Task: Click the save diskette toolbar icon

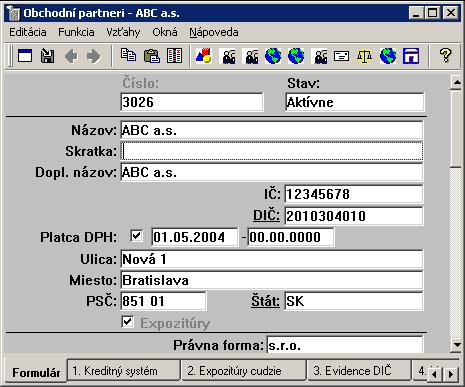Action: (48, 56)
